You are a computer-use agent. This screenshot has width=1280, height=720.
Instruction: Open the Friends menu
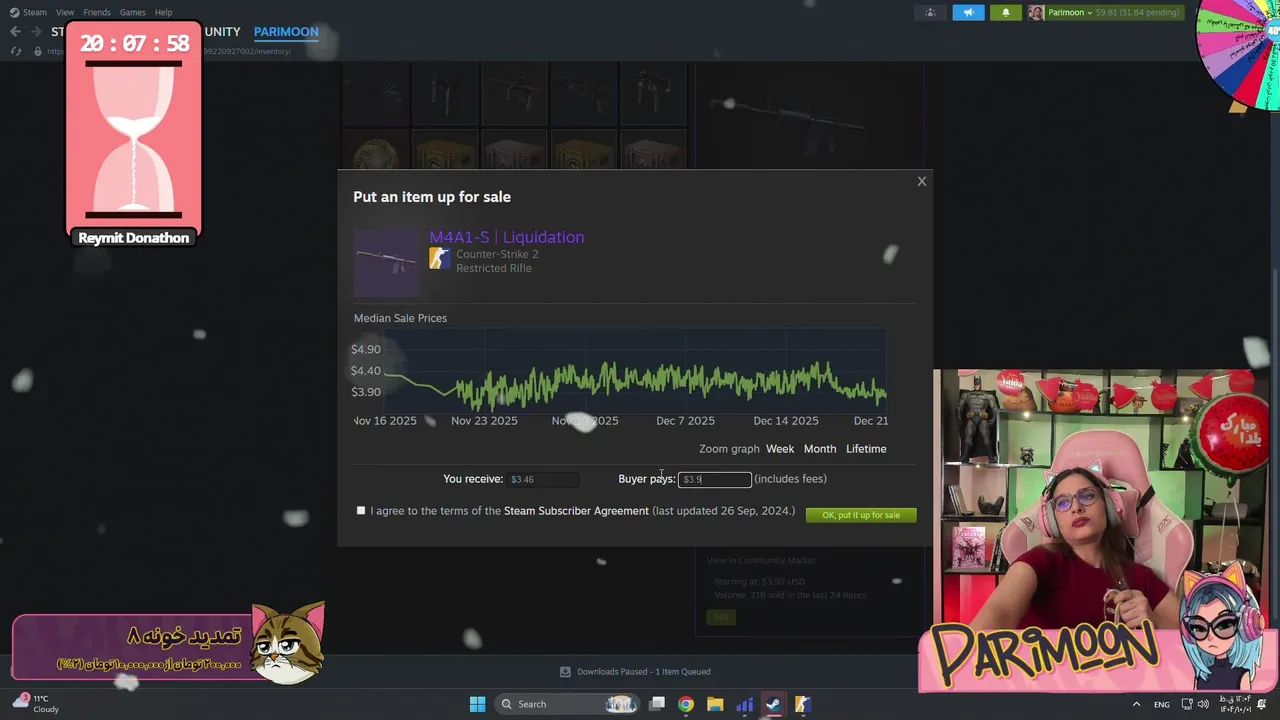(97, 12)
